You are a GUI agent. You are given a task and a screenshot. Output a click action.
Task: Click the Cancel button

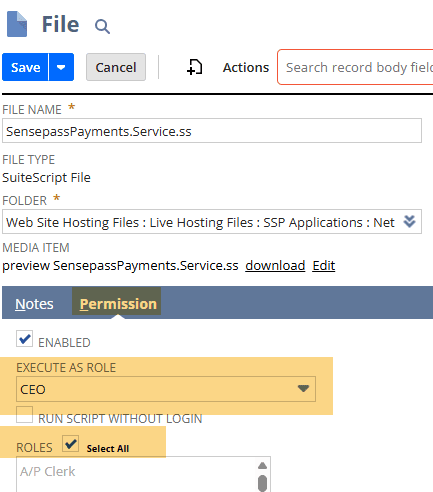[116, 67]
